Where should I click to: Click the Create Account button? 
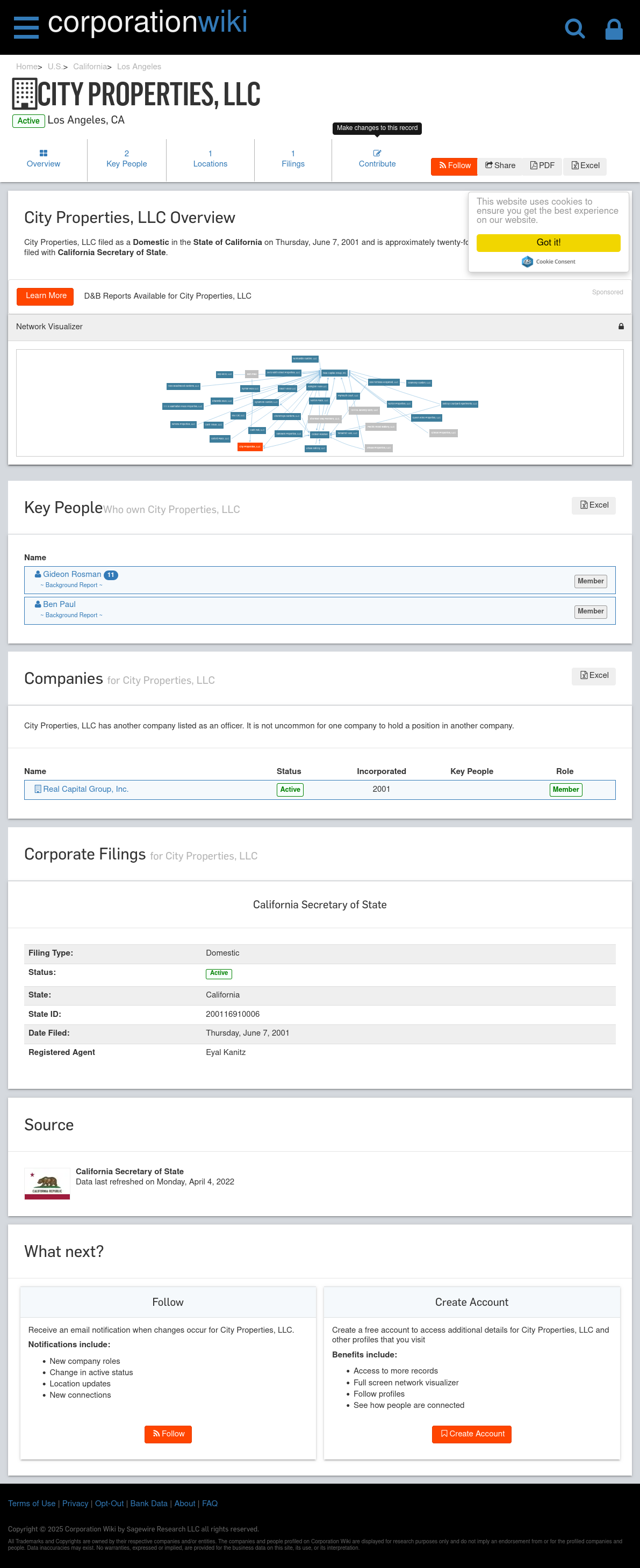(x=472, y=1435)
